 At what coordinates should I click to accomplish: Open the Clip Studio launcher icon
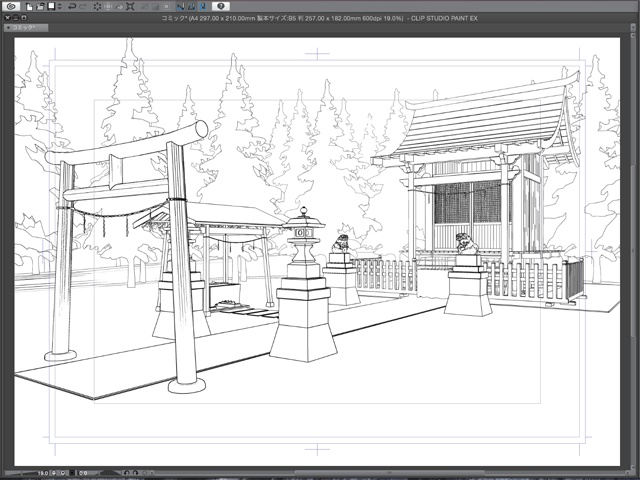click(11, 6)
